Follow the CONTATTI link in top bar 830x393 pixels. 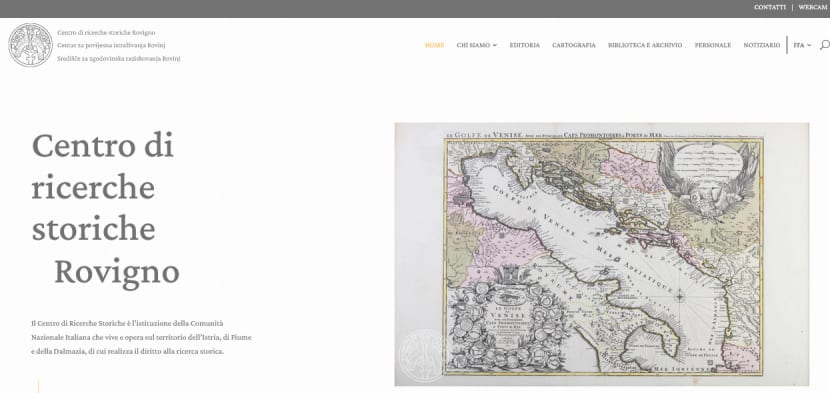[x=770, y=7]
